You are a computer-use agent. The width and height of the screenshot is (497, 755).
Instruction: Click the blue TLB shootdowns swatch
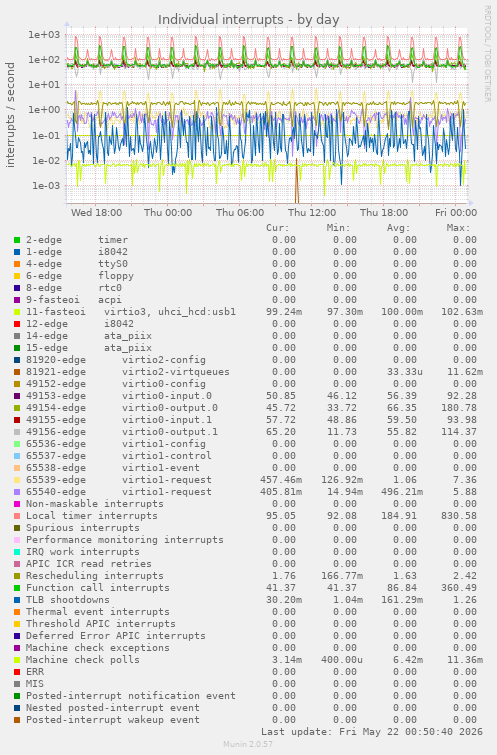click(17, 600)
